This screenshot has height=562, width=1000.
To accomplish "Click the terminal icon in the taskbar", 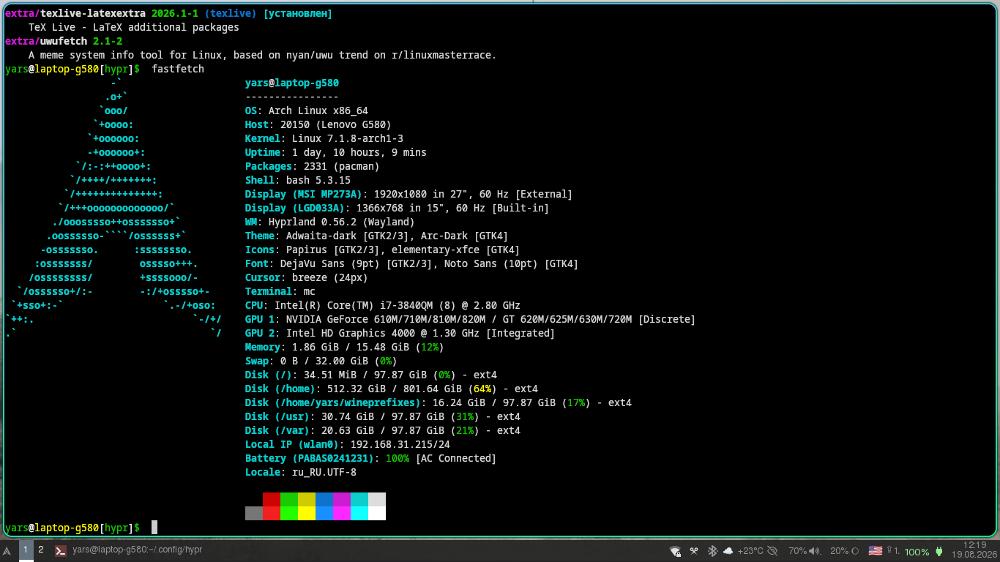I will [x=61, y=551].
